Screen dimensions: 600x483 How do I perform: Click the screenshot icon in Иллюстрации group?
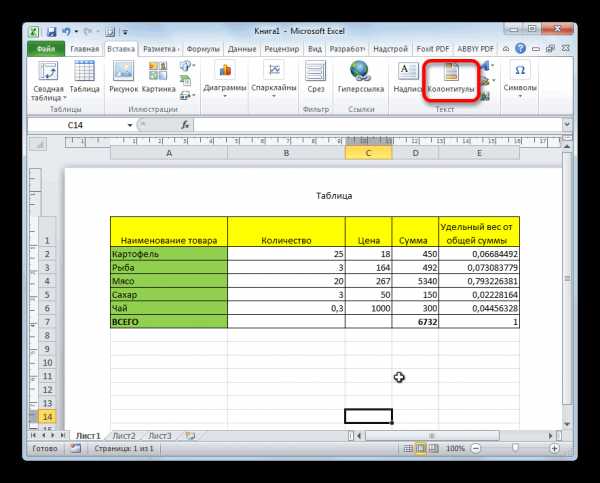pyautogui.click(x=186, y=95)
